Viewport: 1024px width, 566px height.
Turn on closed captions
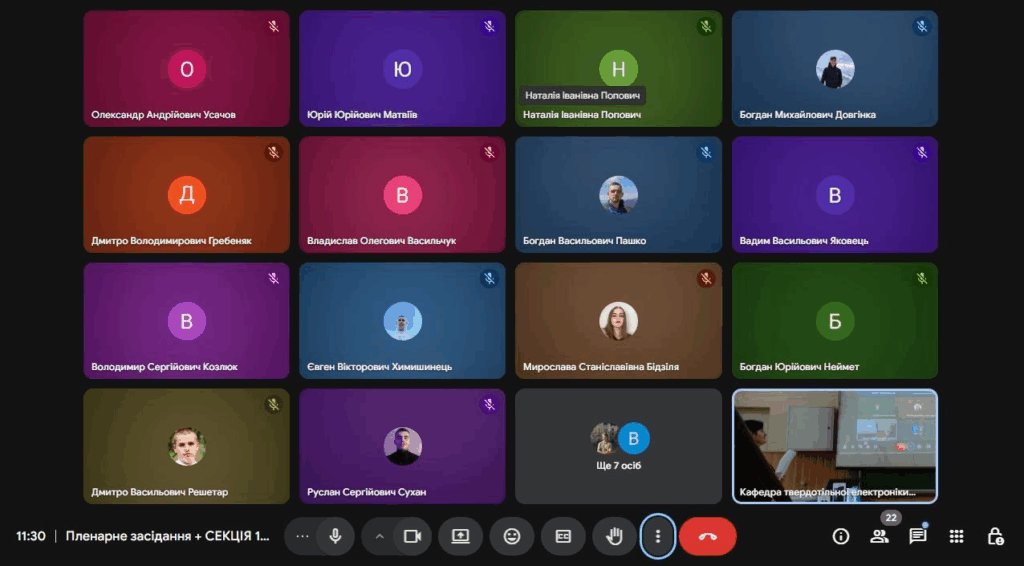click(x=563, y=536)
